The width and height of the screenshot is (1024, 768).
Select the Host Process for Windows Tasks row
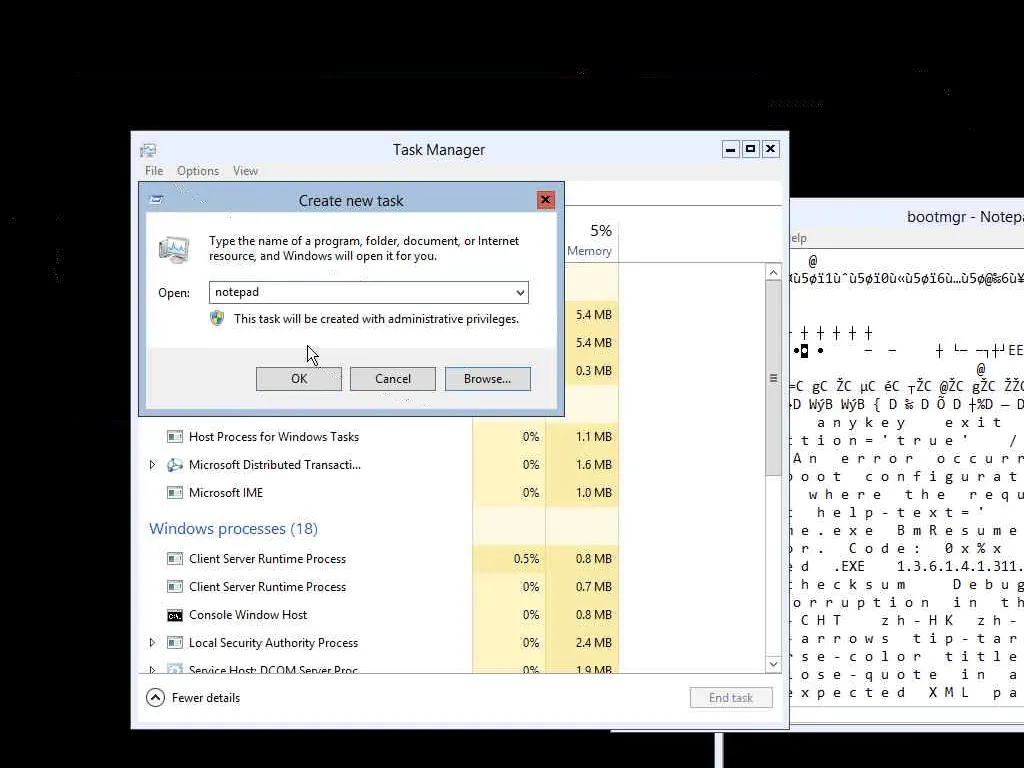pyautogui.click(x=379, y=437)
